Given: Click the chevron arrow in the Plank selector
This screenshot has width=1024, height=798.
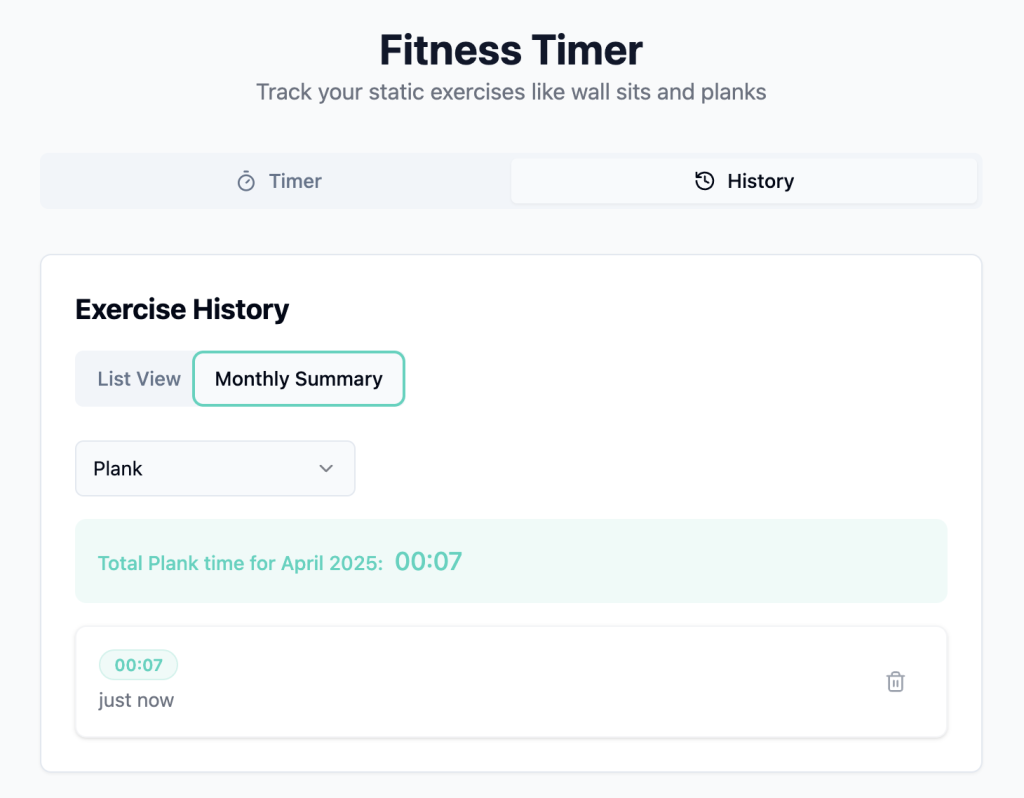Looking at the screenshot, I should [x=326, y=468].
